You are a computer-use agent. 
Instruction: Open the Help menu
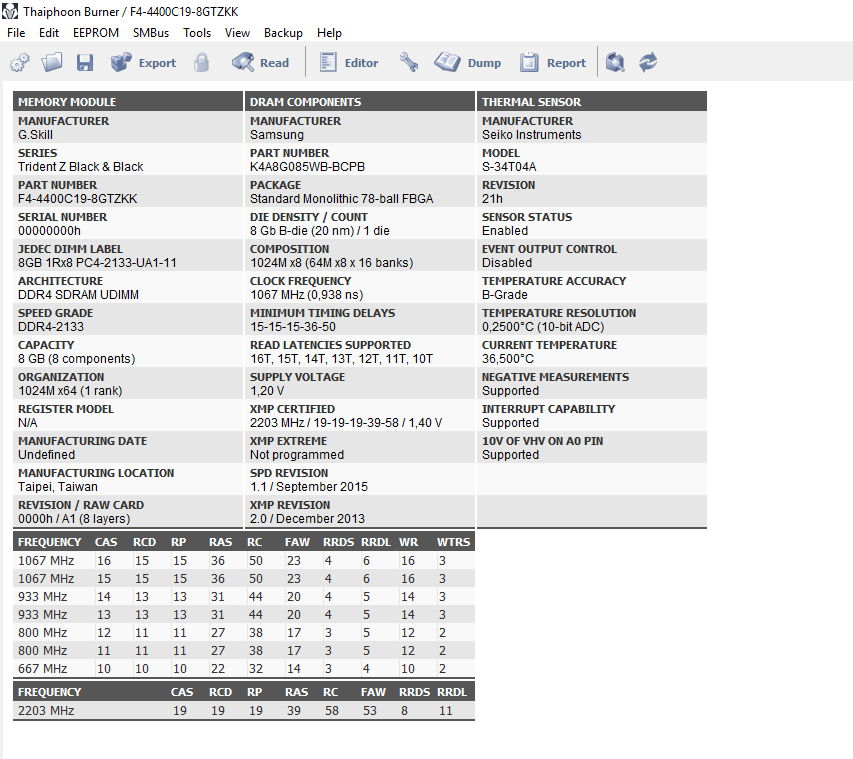(x=329, y=33)
